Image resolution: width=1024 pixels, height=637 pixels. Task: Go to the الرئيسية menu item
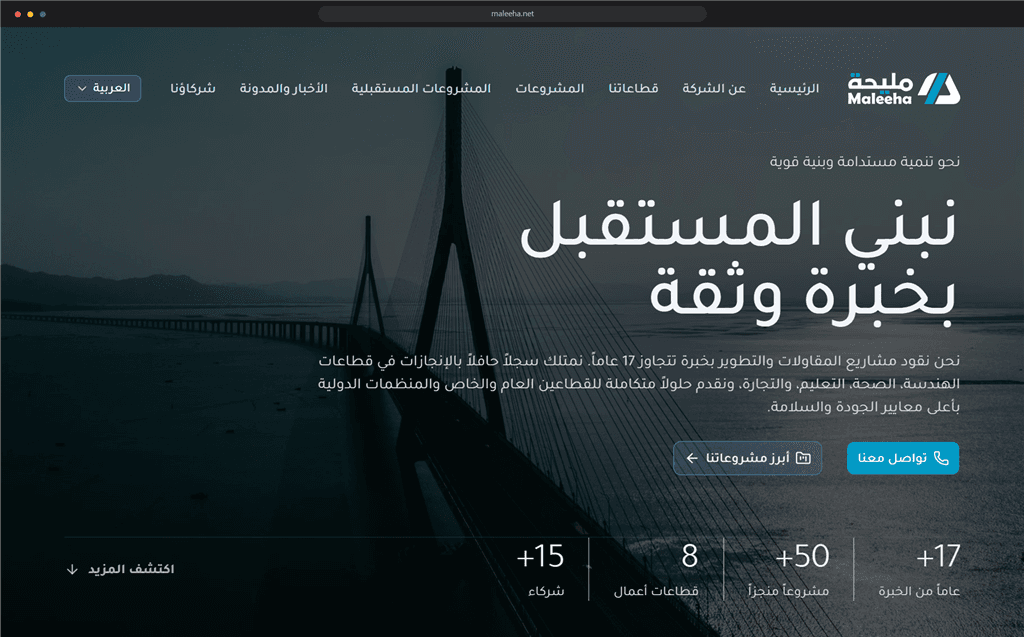click(x=794, y=88)
